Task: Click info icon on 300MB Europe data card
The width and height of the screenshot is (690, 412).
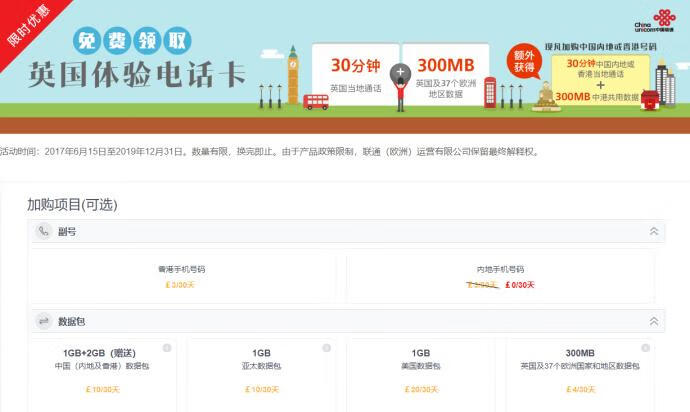Action: [645, 348]
